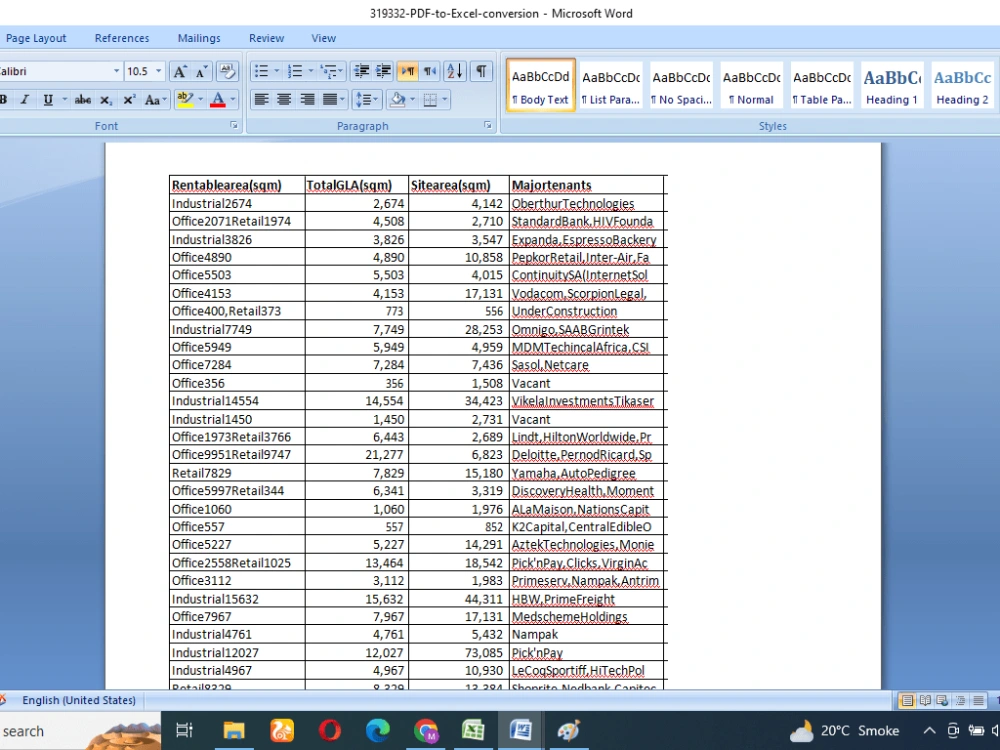The height and width of the screenshot is (750, 1000).
Task: Decrease the paragraph indent
Action: tap(362, 71)
